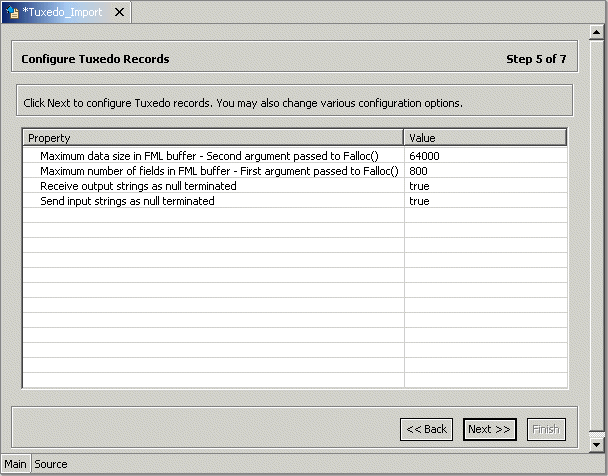Switch to the Main tab

16,464
